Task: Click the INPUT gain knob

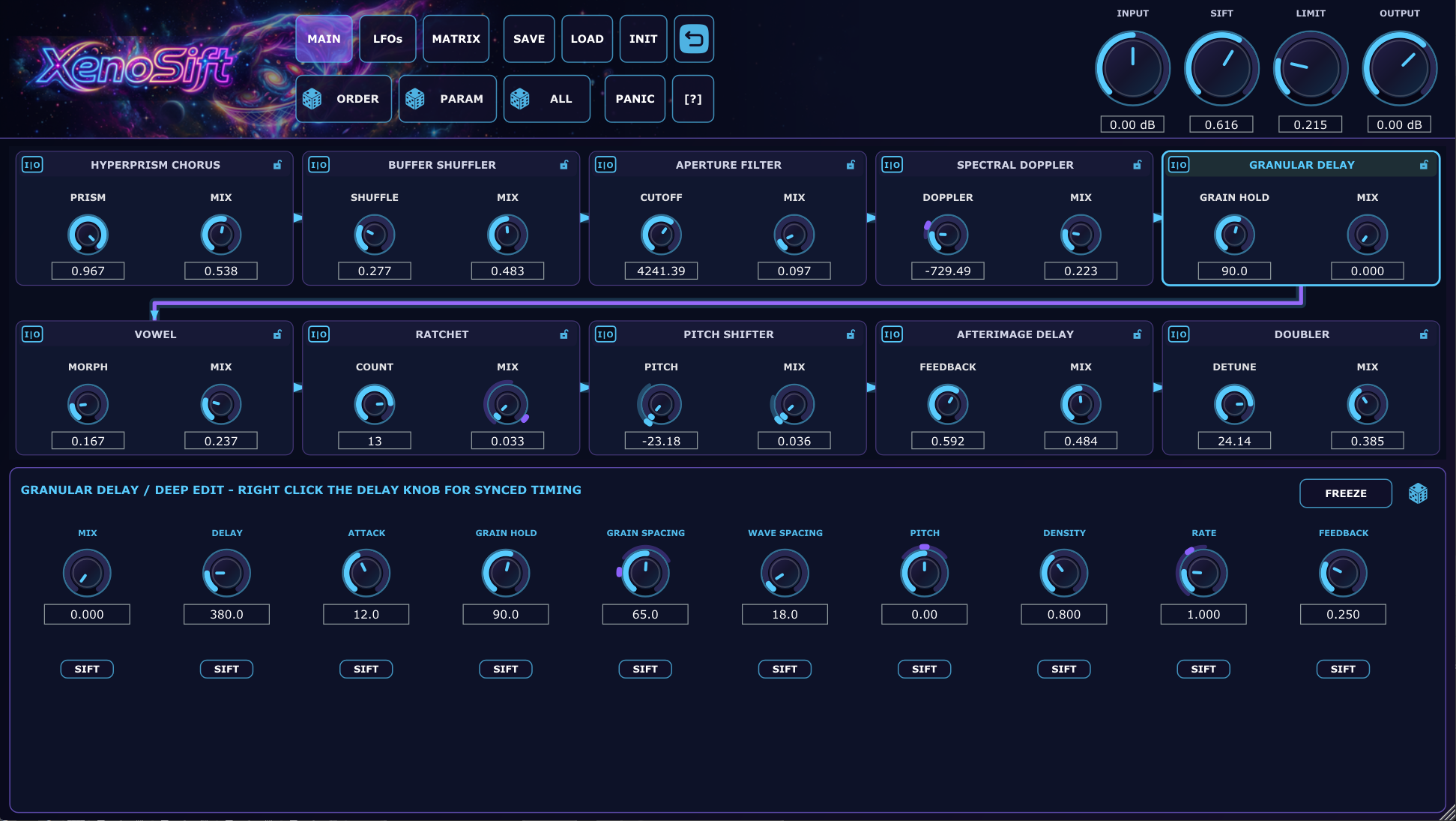Action: click(x=1132, y=68)
